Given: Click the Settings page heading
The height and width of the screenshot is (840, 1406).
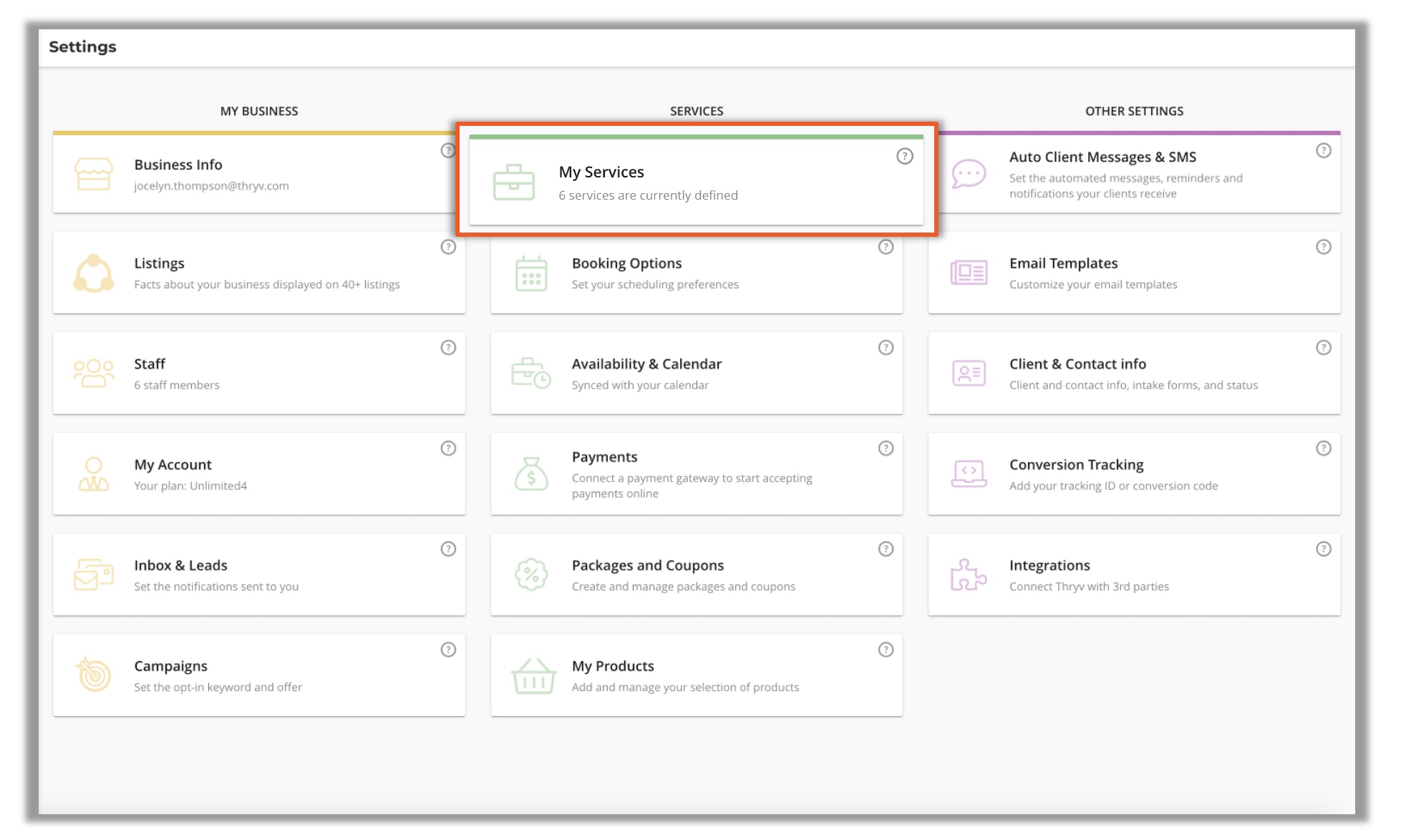Looking at the screenshot, I should (82, 47).
